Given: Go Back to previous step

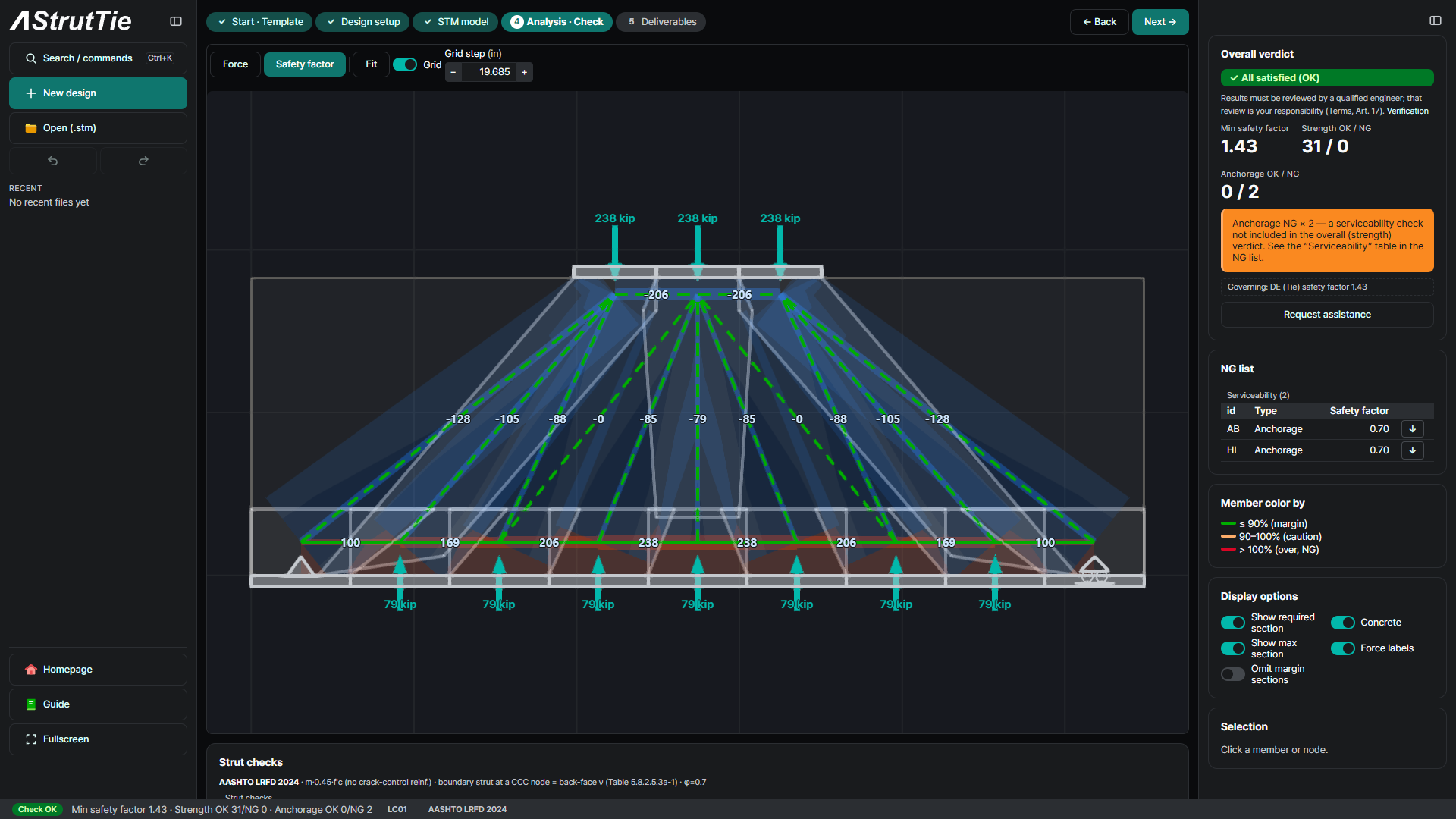Looking at the screenshot, I should pos(1099,22).
